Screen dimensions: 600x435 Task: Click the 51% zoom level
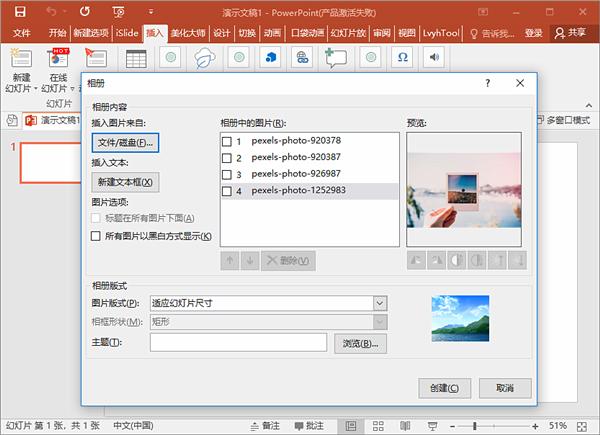pos(558,426)
